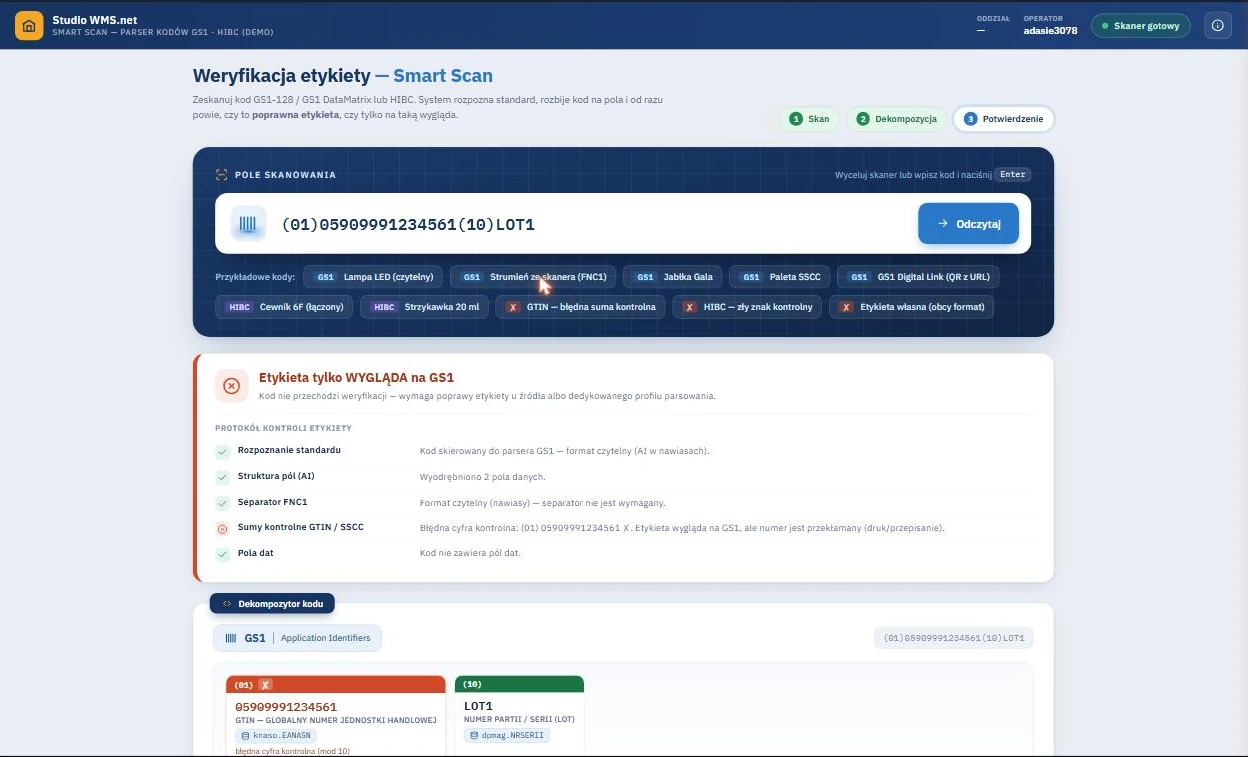Load the GS1 Digital Link (QR z URL) sample
Screen dimensions: 1248x757
point(919,277)
